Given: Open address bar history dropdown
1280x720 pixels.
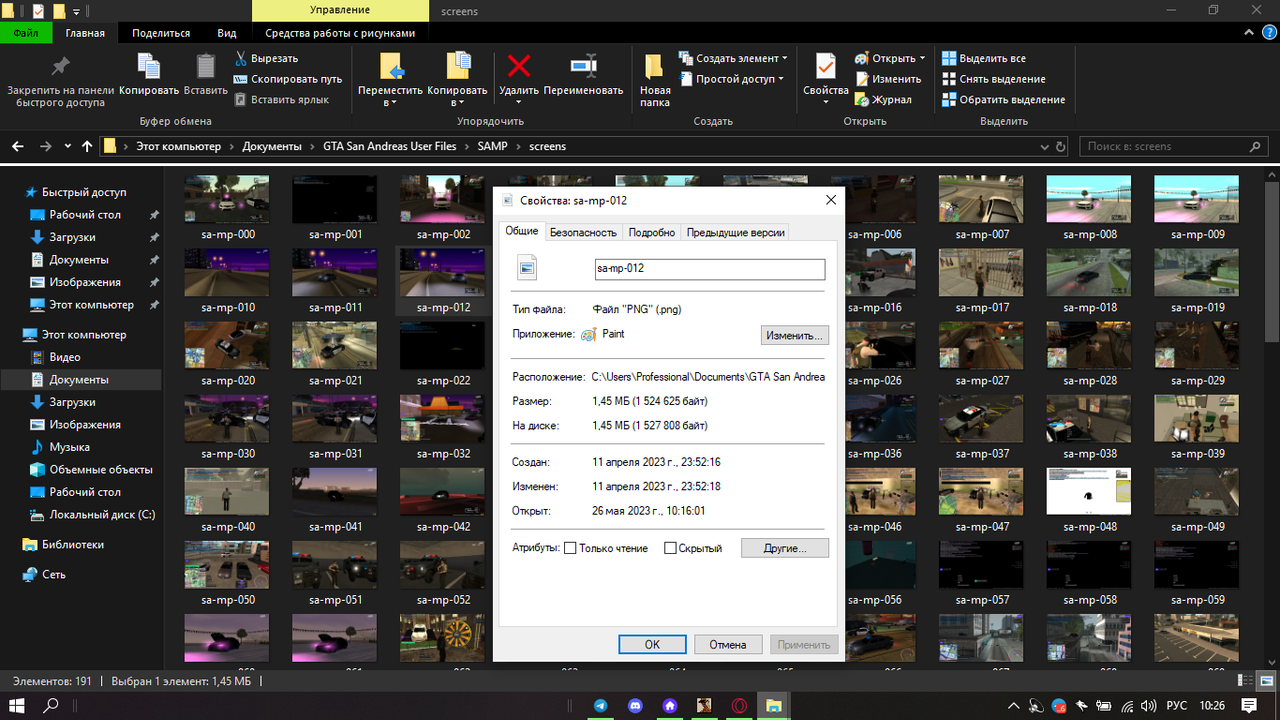Looking at the screenshot, I should pyautogui.click(x=1045, y=146).
